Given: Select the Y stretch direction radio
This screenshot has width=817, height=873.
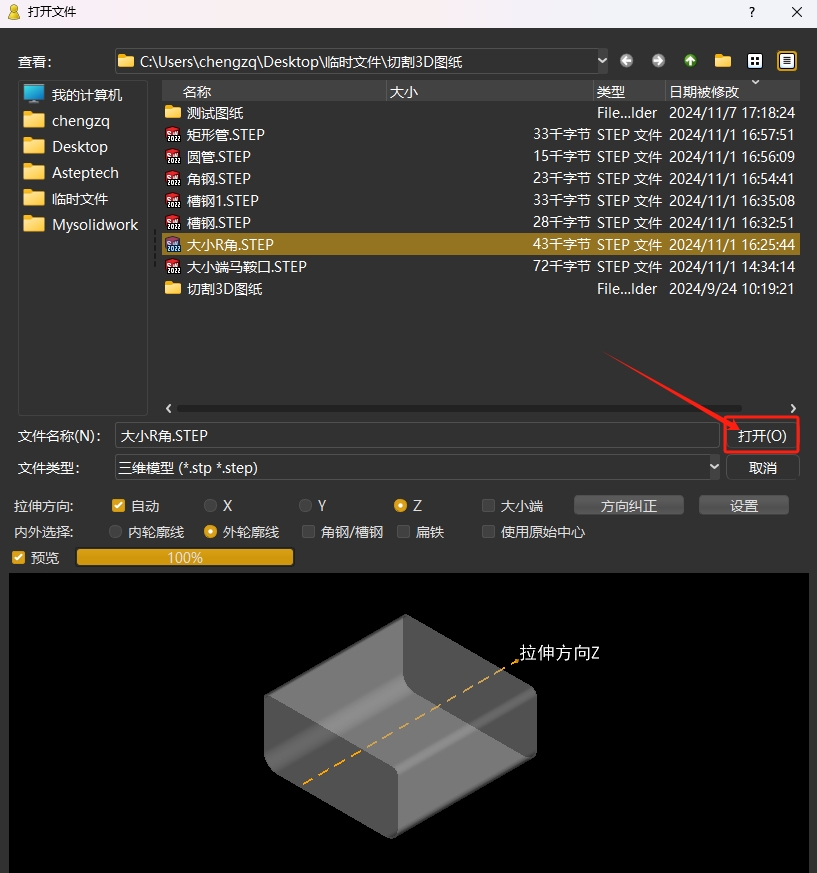Looking at the screenshot, I should point(305,506).
